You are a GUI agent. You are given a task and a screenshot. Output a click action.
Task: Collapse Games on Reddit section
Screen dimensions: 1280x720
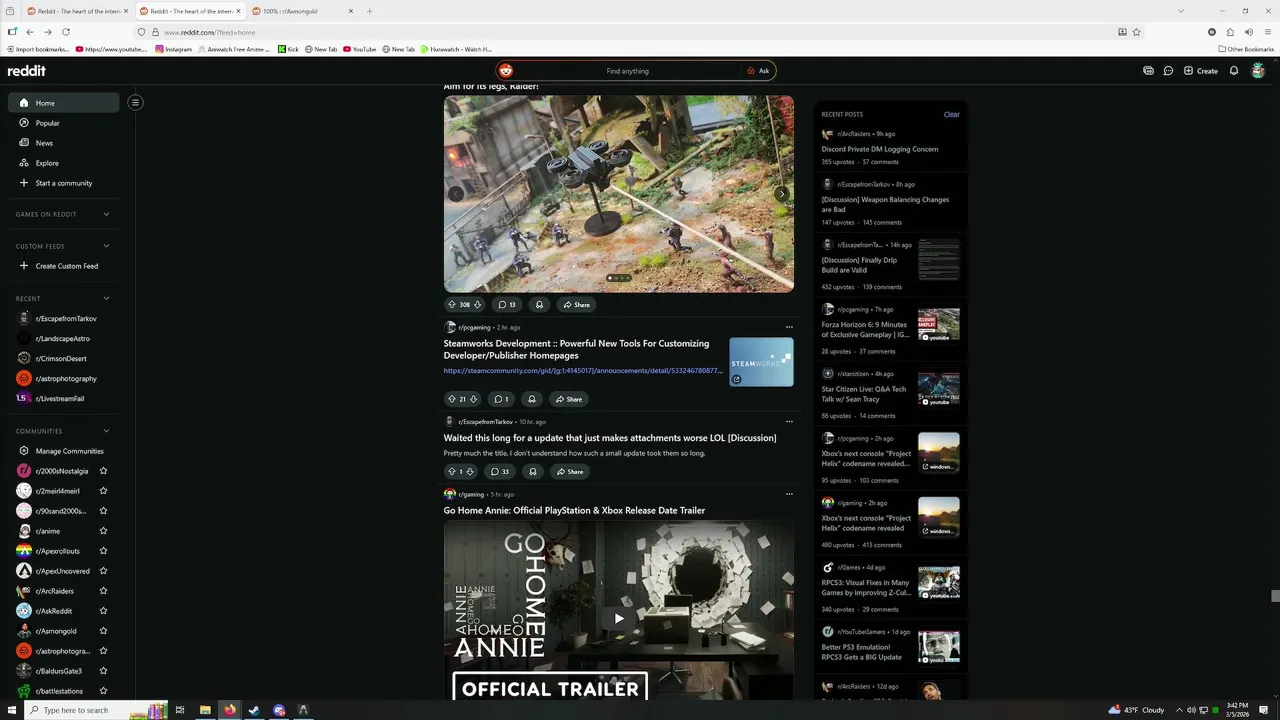[x=106, y=214]
